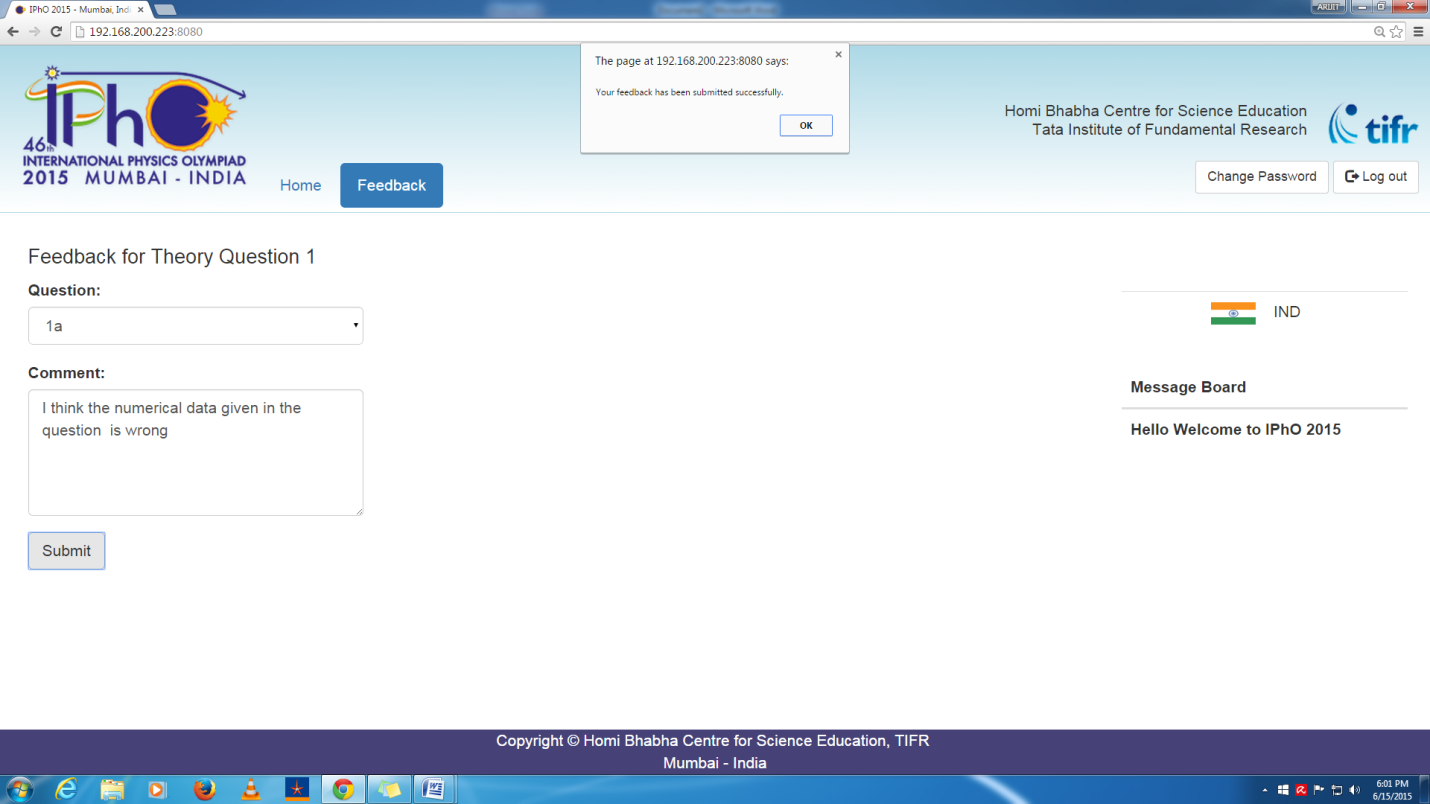Click the India flag icon
The width and height of the screenshot is (1430, 804).
click(x=1233, y=313)
